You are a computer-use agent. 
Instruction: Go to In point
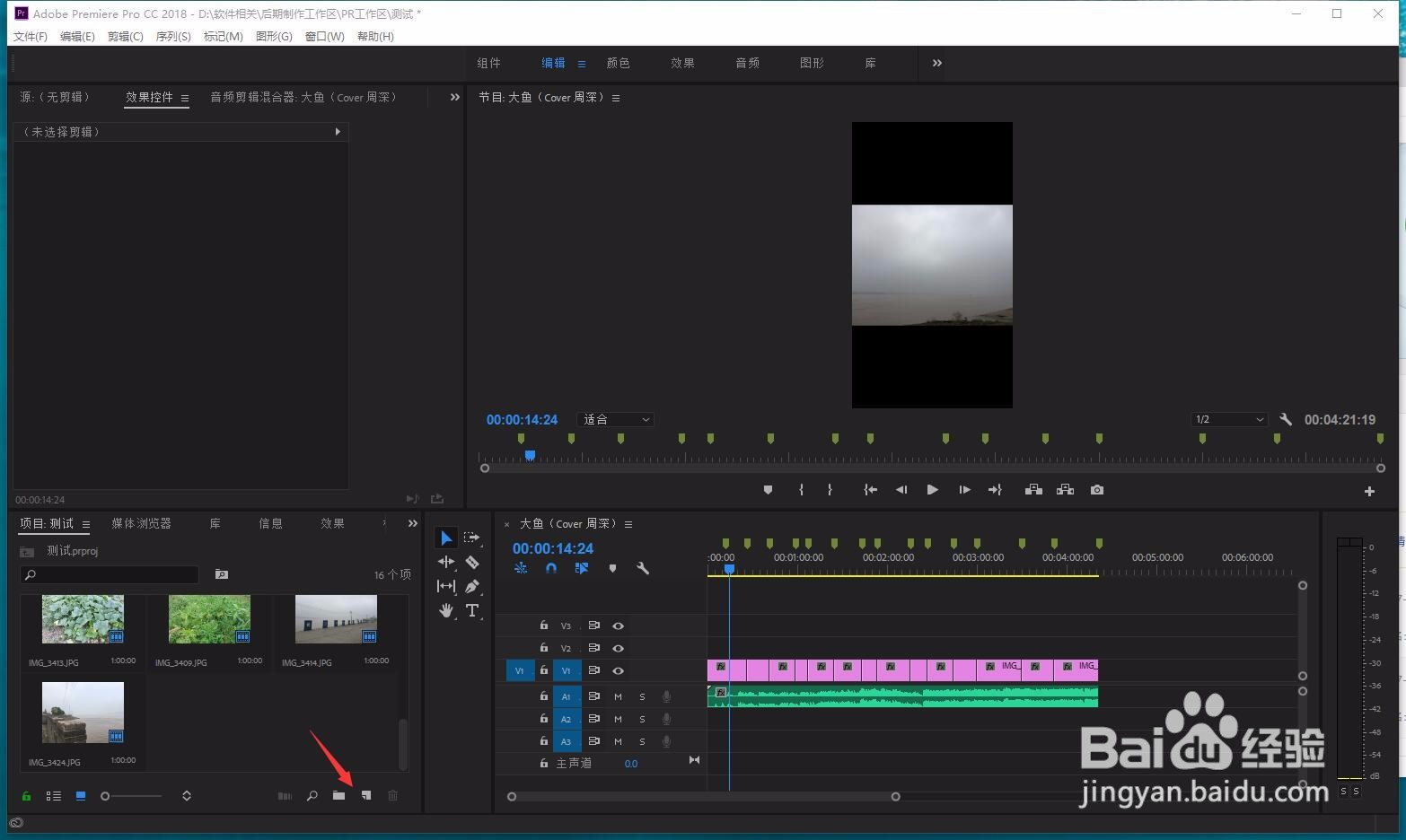point(870,490)
